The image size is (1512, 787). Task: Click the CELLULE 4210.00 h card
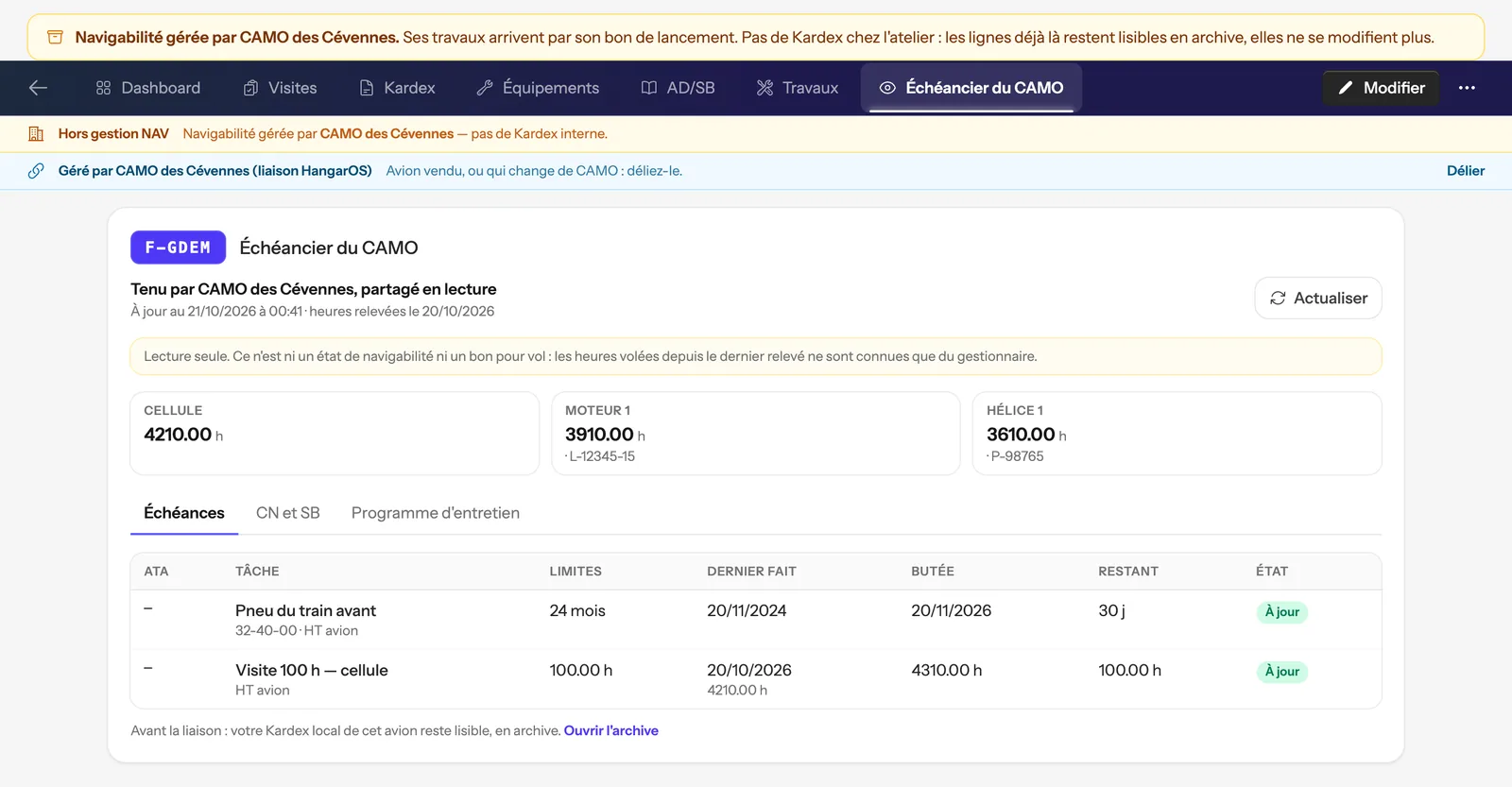(335, 434)
